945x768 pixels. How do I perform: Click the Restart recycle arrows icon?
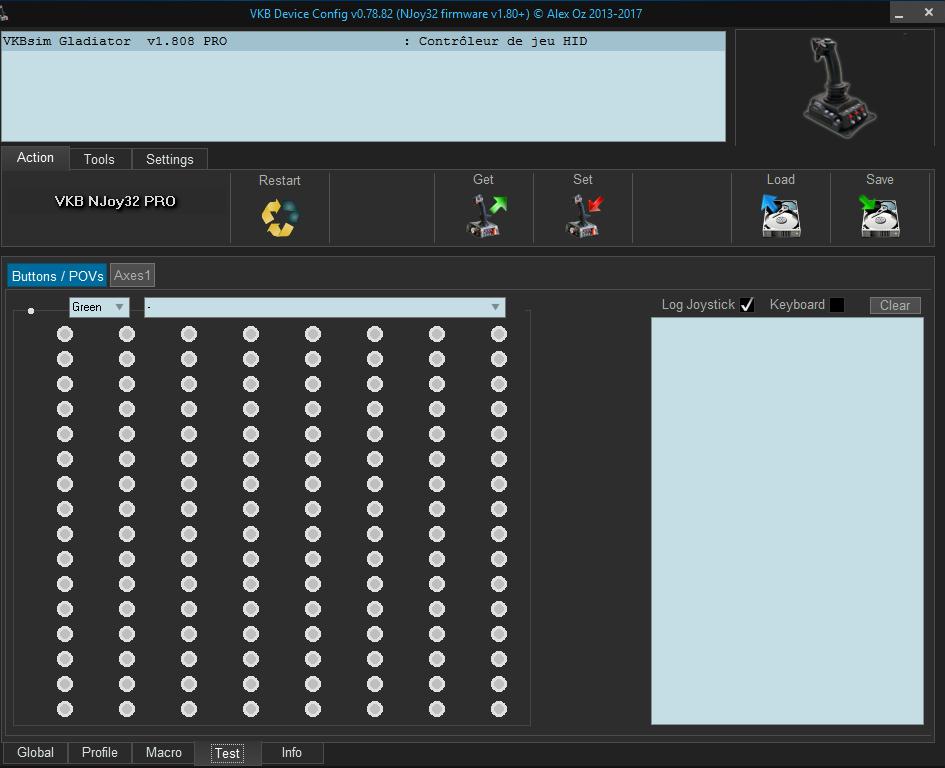280,218
